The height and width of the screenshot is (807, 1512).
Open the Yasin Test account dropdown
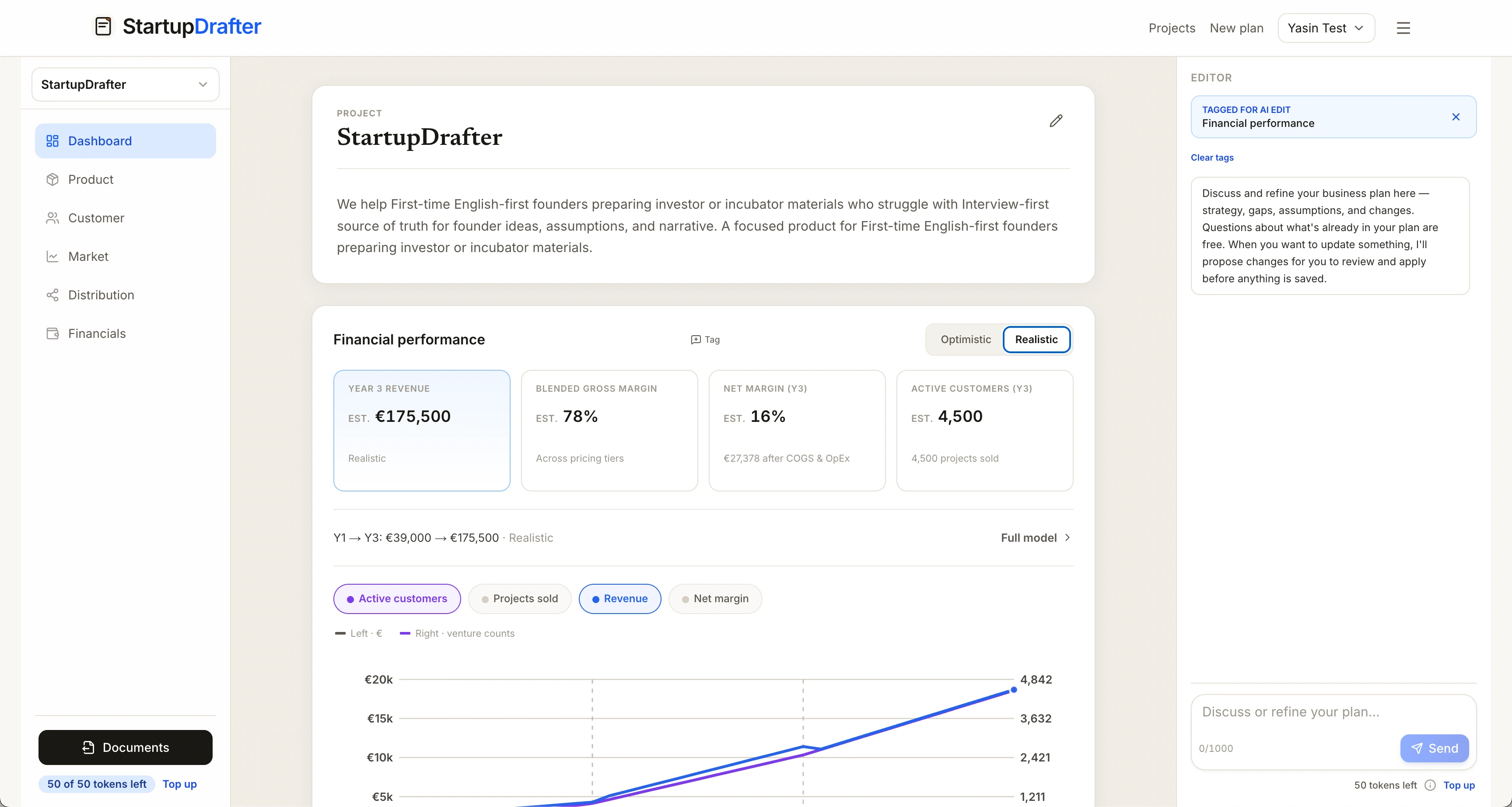point(1326,28)
